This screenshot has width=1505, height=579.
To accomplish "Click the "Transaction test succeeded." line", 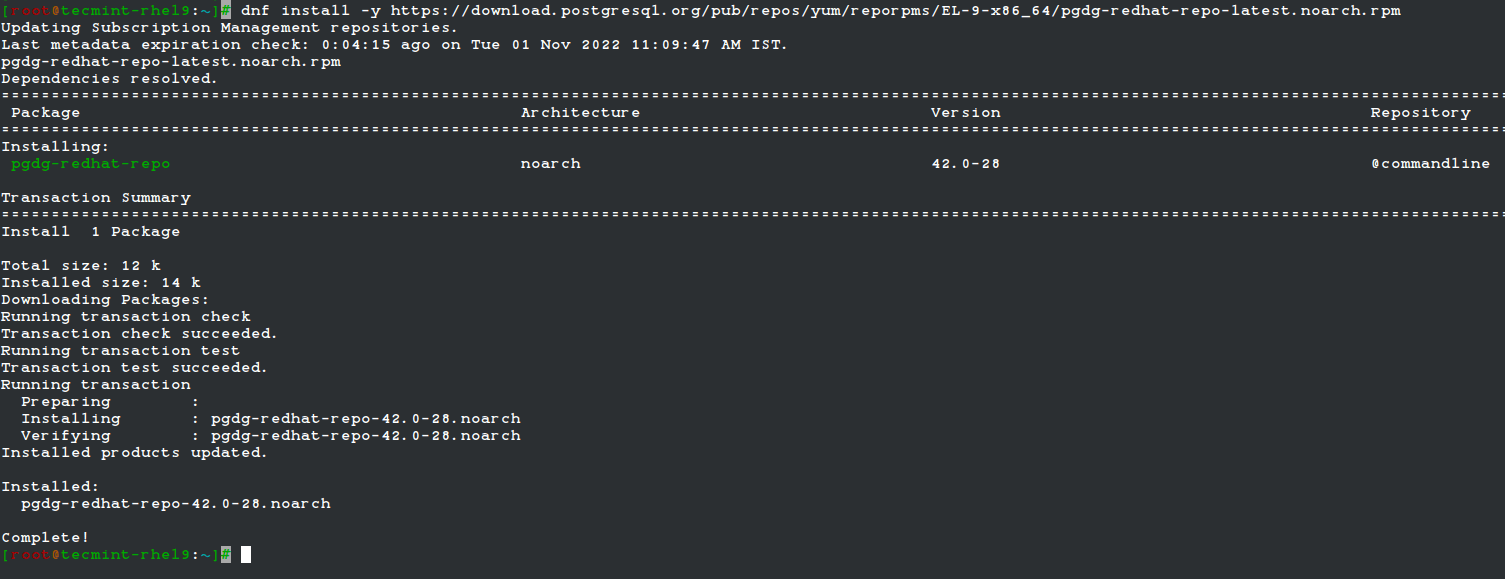I will click(135, 368).
